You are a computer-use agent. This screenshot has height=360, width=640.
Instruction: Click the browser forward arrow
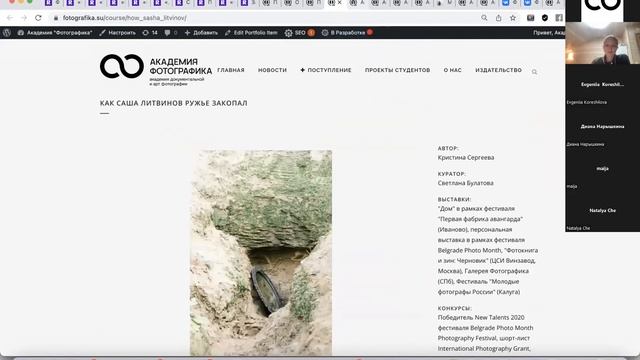click(x=24, y=18)
